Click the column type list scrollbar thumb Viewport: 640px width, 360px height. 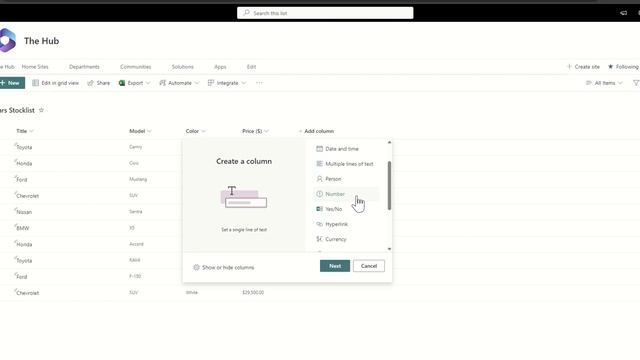pos(389,186)
